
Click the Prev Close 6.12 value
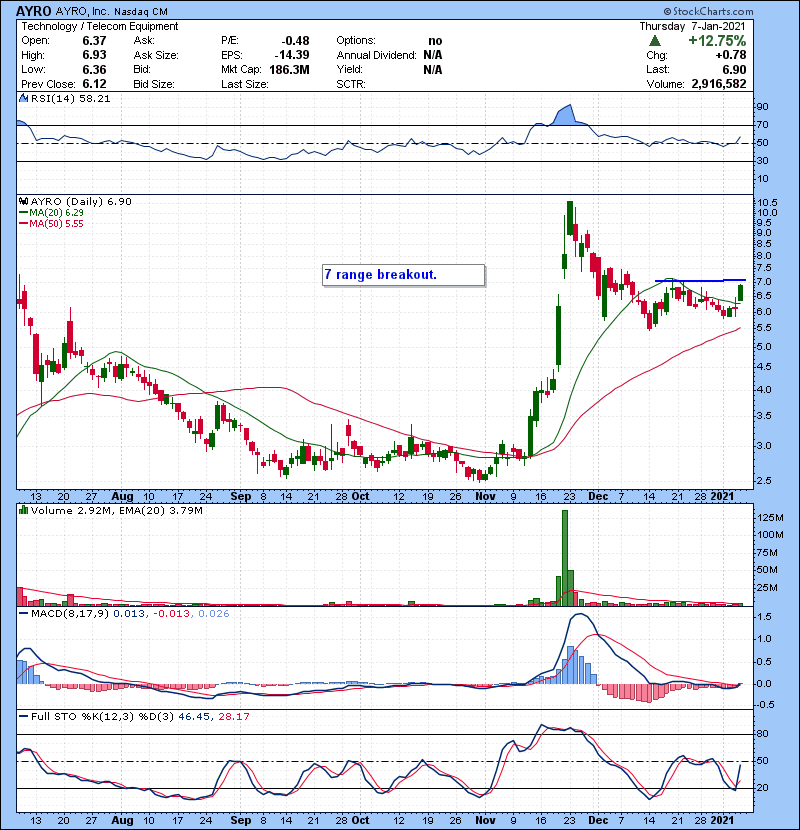(x=94, y=84)
